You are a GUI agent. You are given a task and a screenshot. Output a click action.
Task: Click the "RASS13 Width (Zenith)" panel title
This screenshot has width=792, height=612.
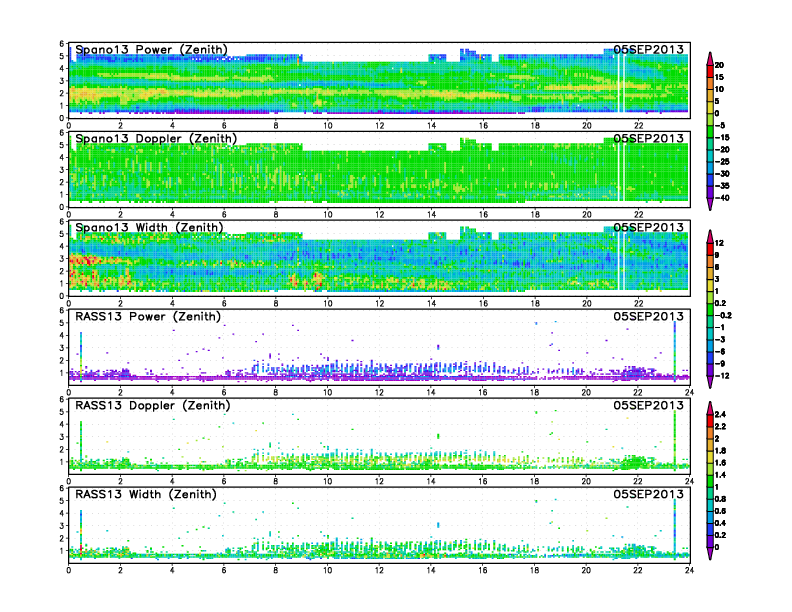click(146, 494)
